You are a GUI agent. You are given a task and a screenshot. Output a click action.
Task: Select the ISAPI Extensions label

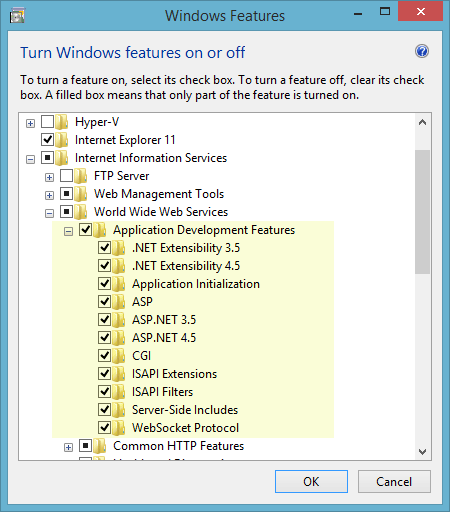click(x=174, y=374)
